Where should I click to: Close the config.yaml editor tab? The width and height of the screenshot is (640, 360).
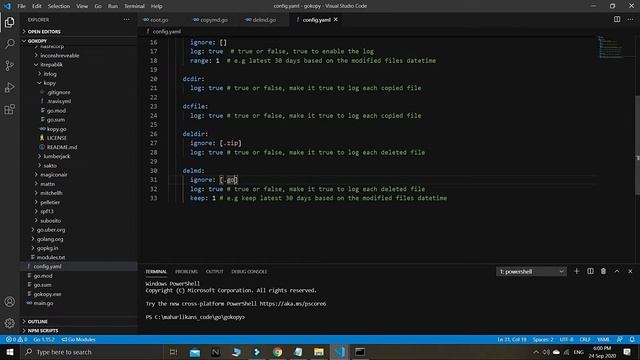pos(336,20)
